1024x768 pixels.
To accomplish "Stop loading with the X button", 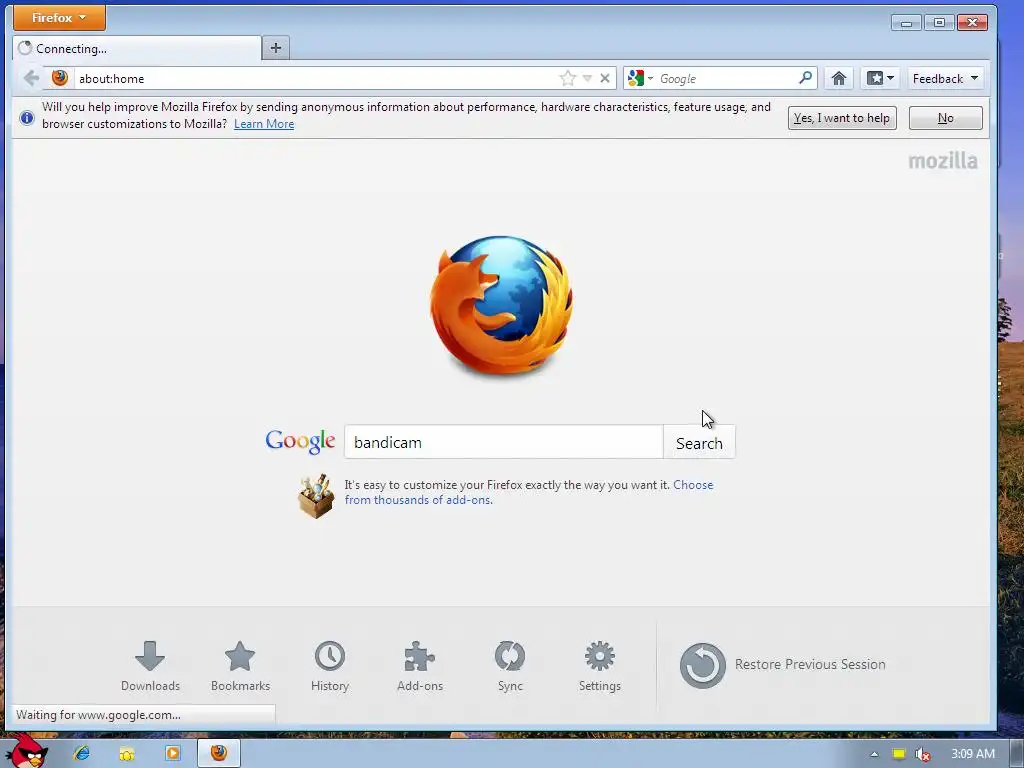I will click(x=605, y=78).
